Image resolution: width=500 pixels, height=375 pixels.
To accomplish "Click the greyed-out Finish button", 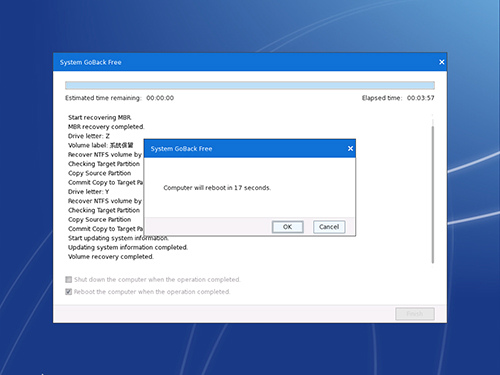I will click(x=415, y=314).
